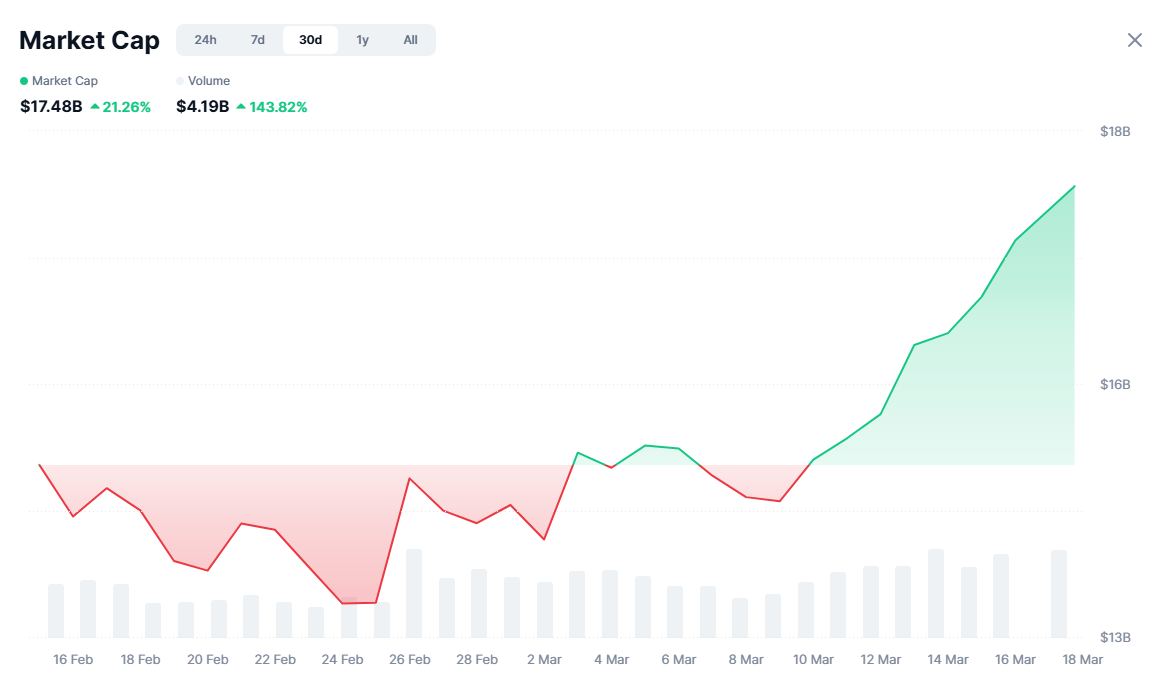The height and width of the screenshot is (674, 1164).
Task: Click the green up arrow beside 21.26%
Action: click(95, 106)
